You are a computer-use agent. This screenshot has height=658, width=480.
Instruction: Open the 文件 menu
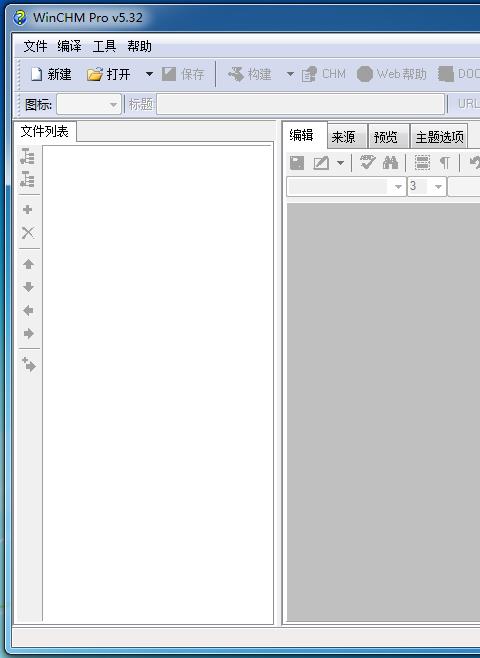35,46
